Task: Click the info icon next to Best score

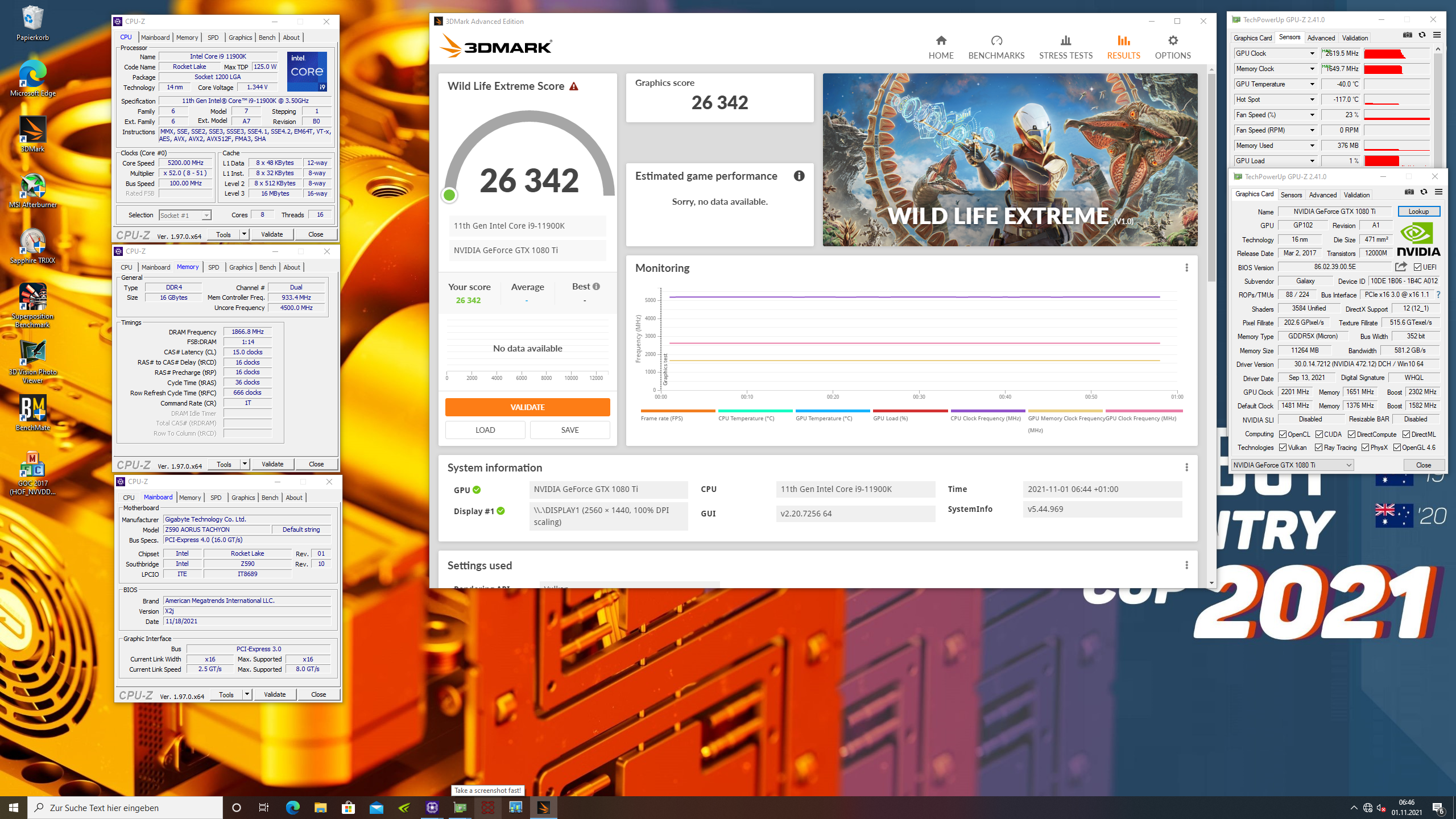Action: pyautogui.click(x=596, y=287)
